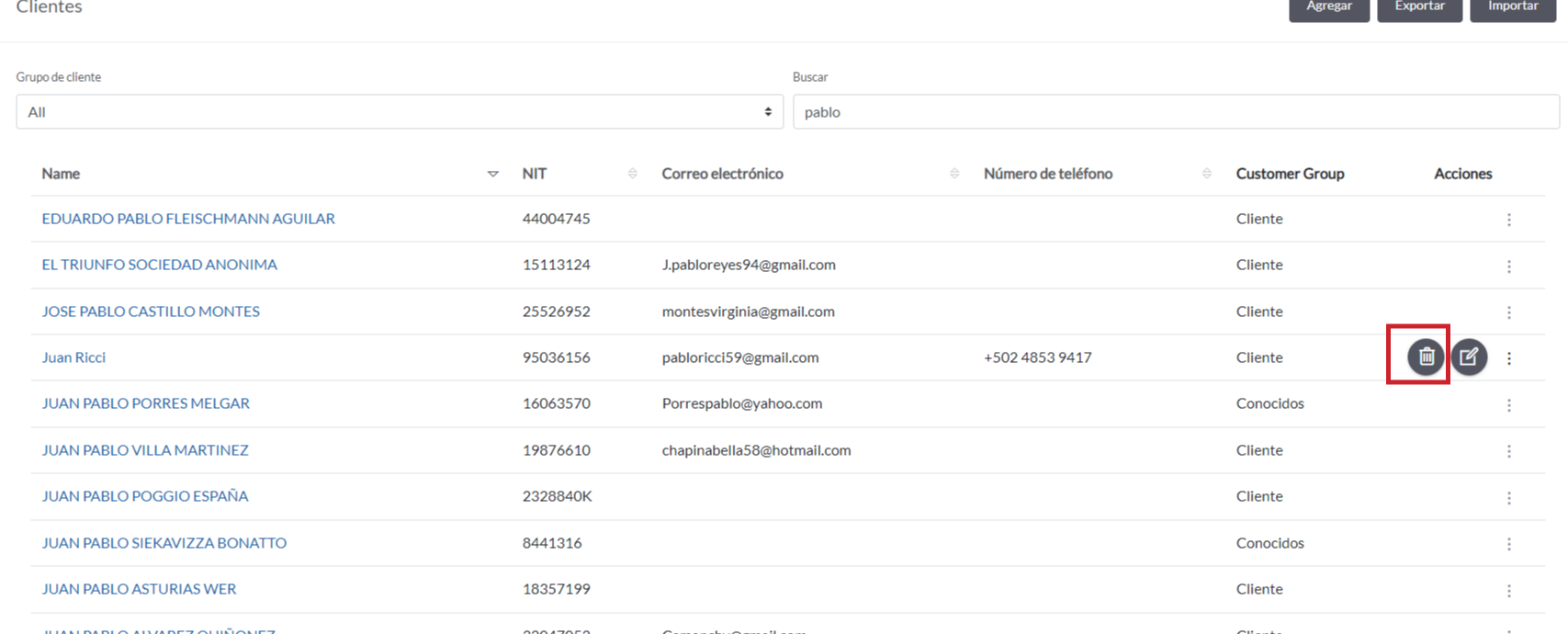The height and width of the screenshot is (634, 1568).
Task: Open actions menu for JOSE PABLO CASTILLO MONTES
Action: (x=1508, y=312)
